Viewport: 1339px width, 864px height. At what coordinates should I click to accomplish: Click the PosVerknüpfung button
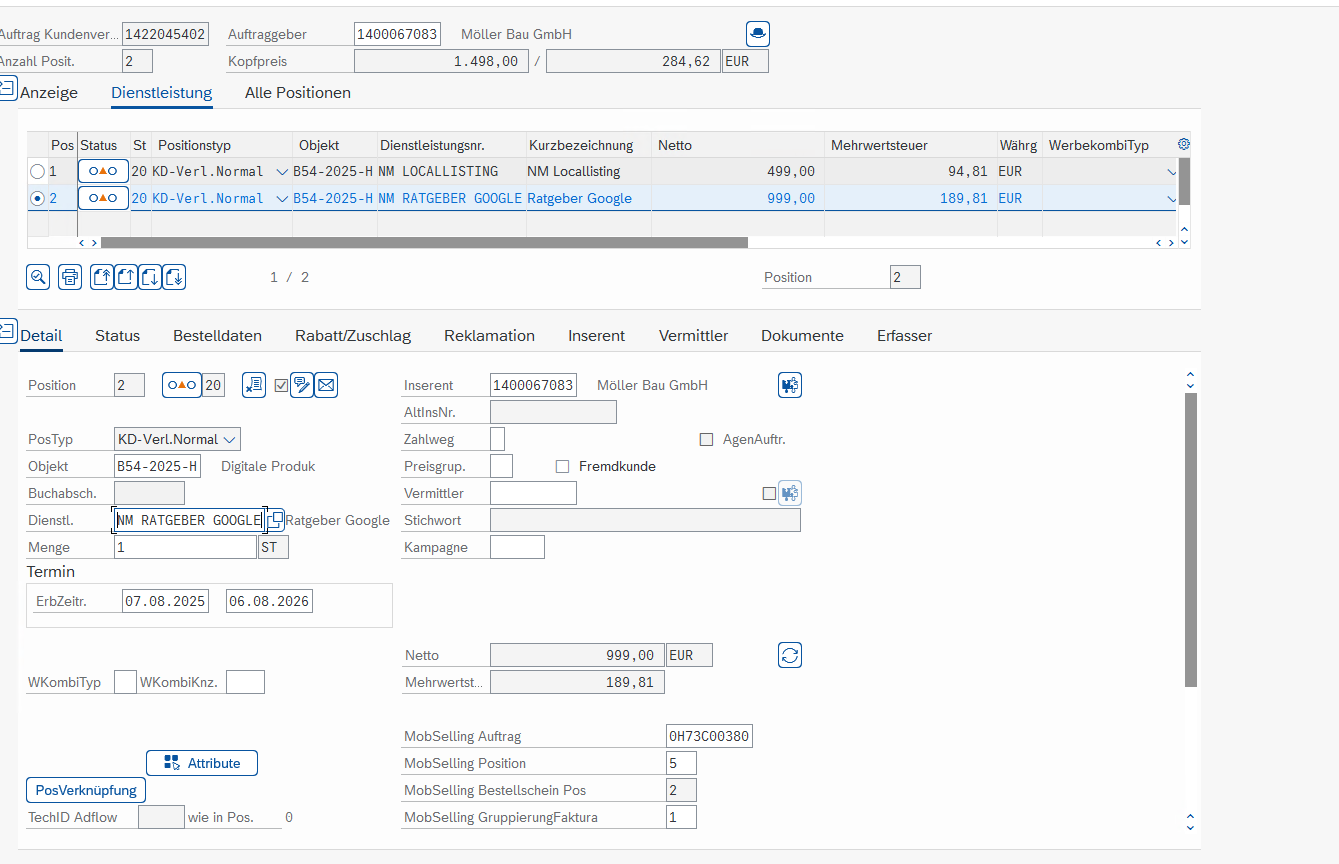[86, 790]
